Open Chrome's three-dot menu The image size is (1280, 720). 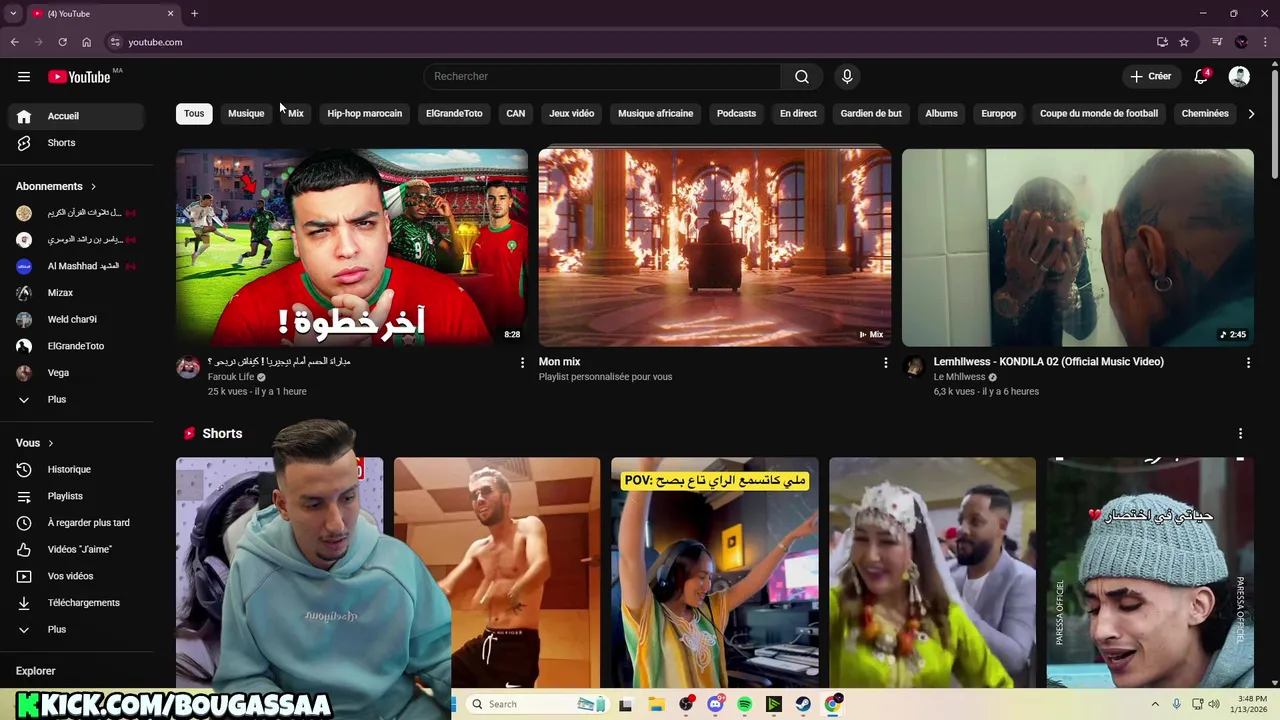1265,42
